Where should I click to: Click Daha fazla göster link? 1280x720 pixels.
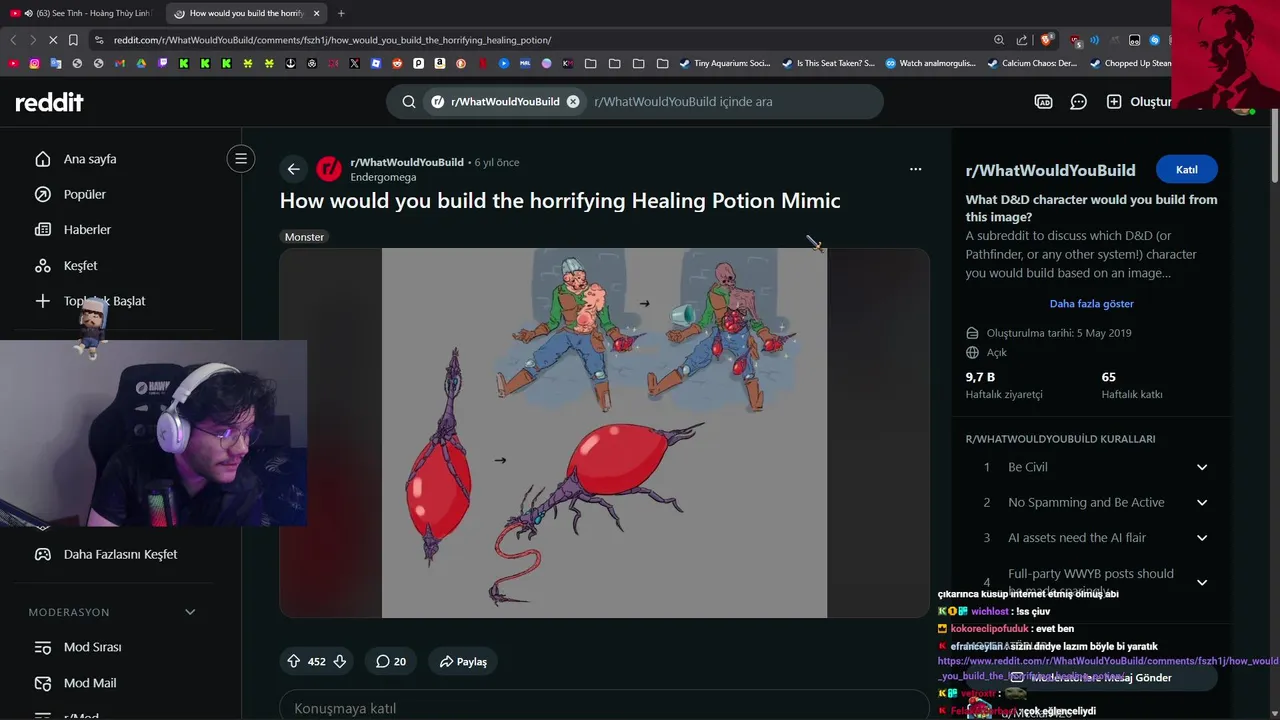point(1091,303)
